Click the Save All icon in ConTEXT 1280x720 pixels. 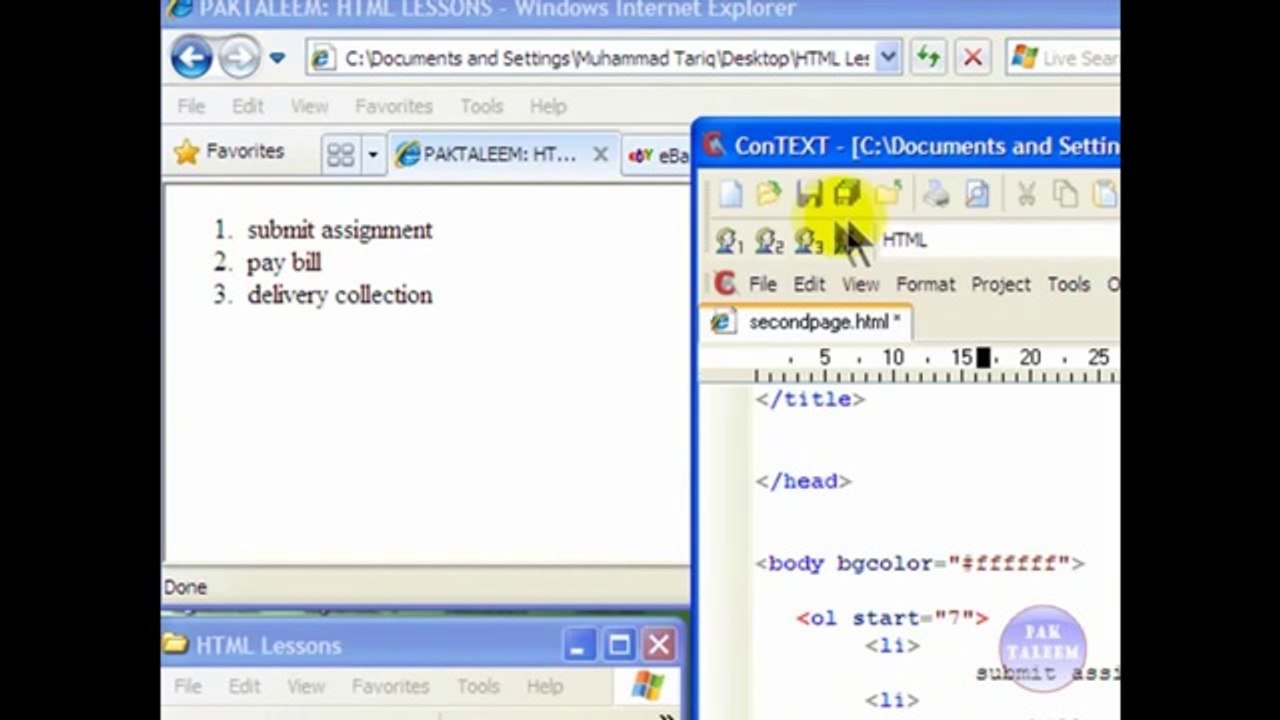847,194
